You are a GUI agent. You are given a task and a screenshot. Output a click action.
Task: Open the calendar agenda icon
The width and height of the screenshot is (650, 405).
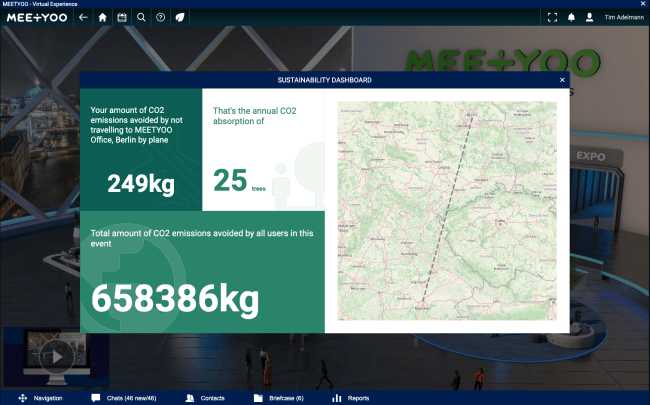coord(122,17)
